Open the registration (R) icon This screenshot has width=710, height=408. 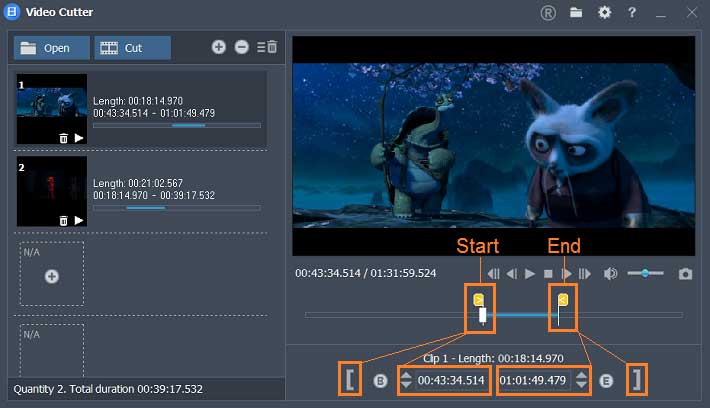click(548, 13)
